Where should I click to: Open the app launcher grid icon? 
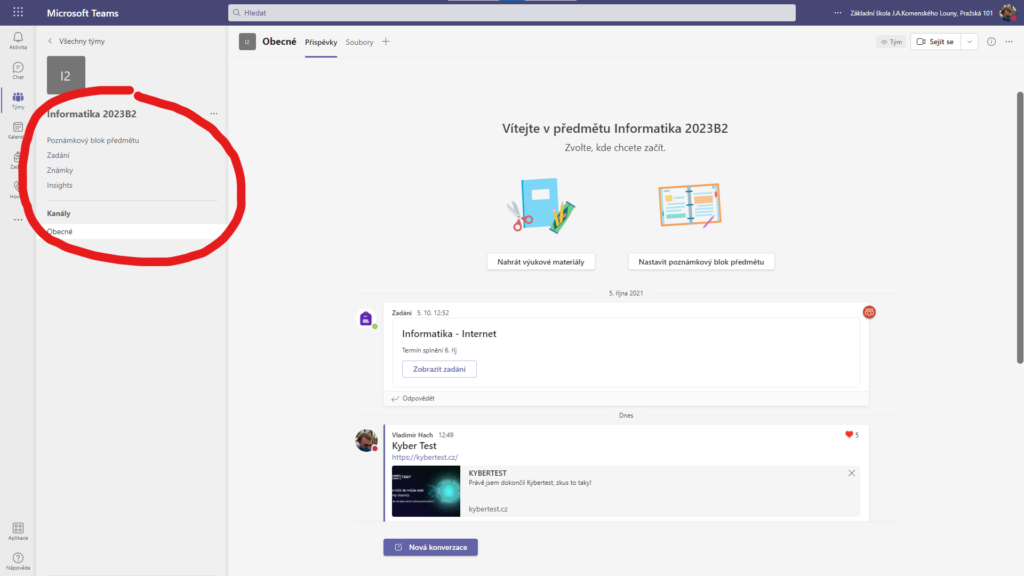coord(18,12)
